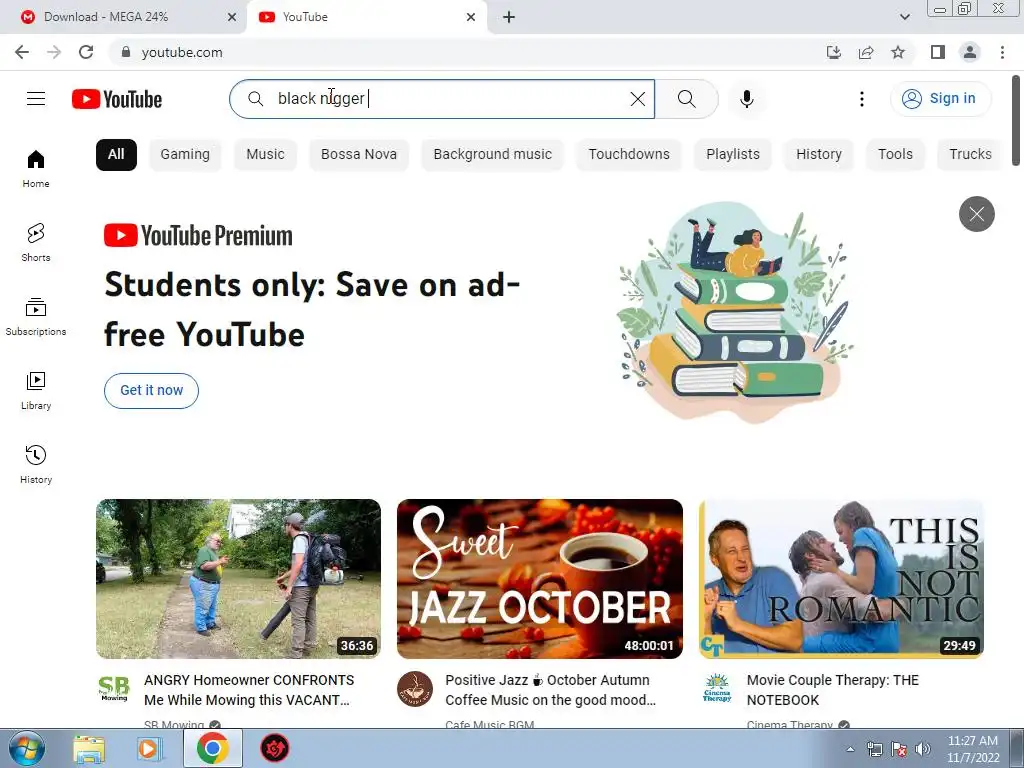Open the SB Mowing channel avatar

click(114, 689)
